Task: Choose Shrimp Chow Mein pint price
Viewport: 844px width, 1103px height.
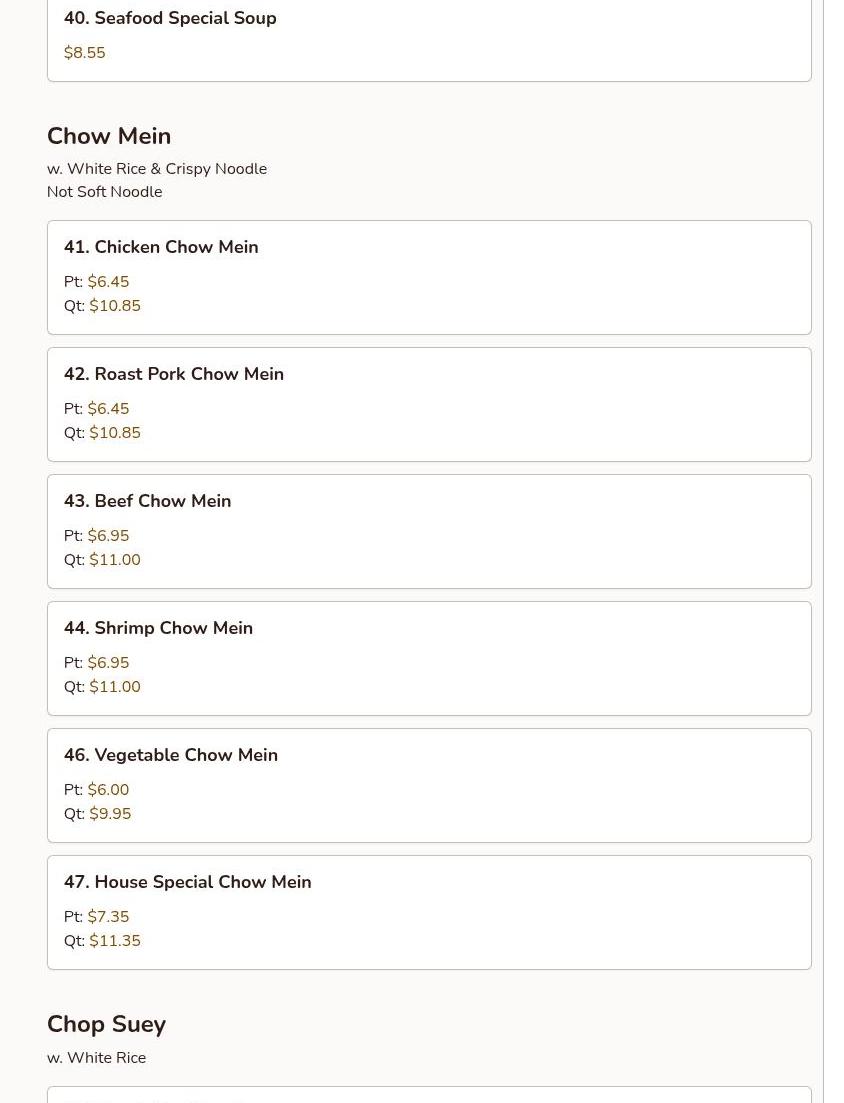Action: point(108,663)
